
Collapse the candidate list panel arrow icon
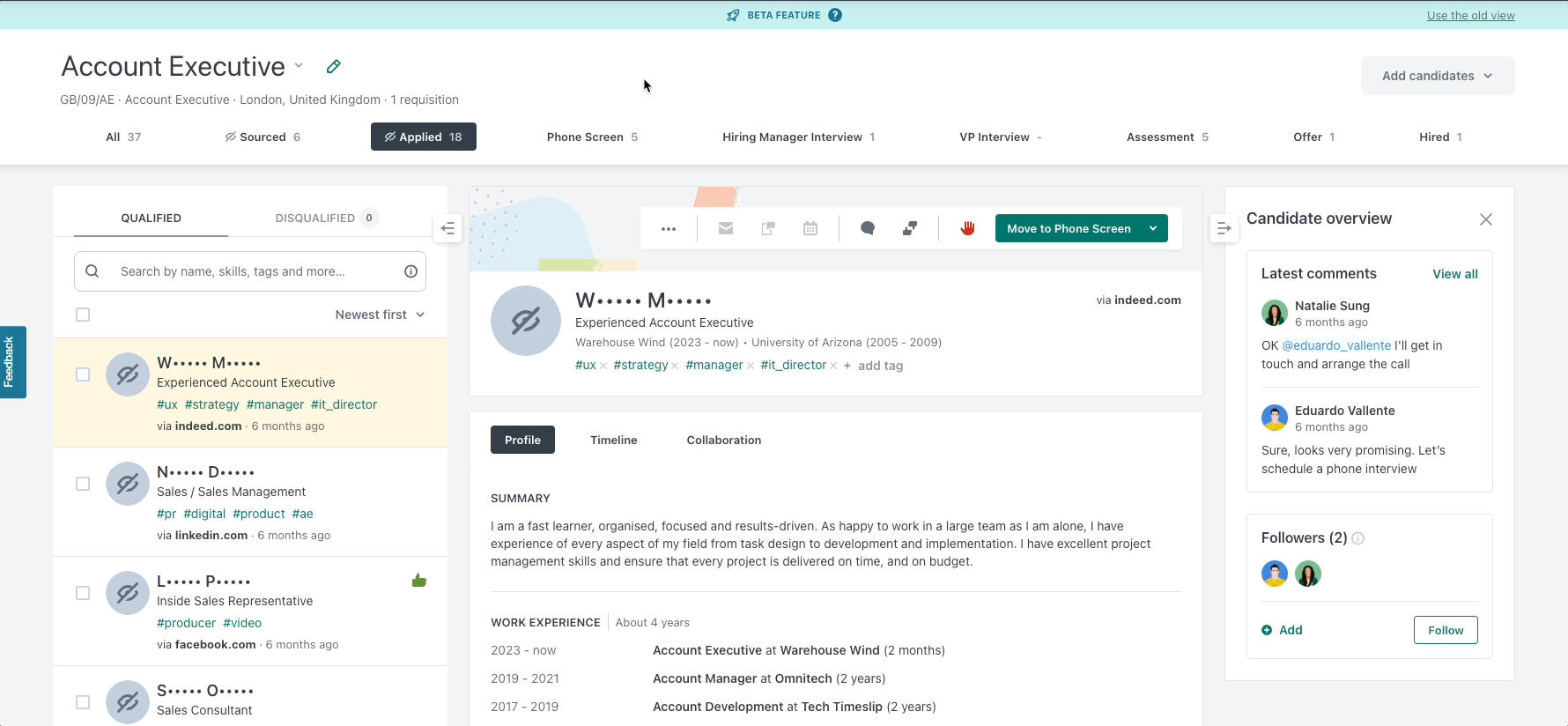pos(447,229)
